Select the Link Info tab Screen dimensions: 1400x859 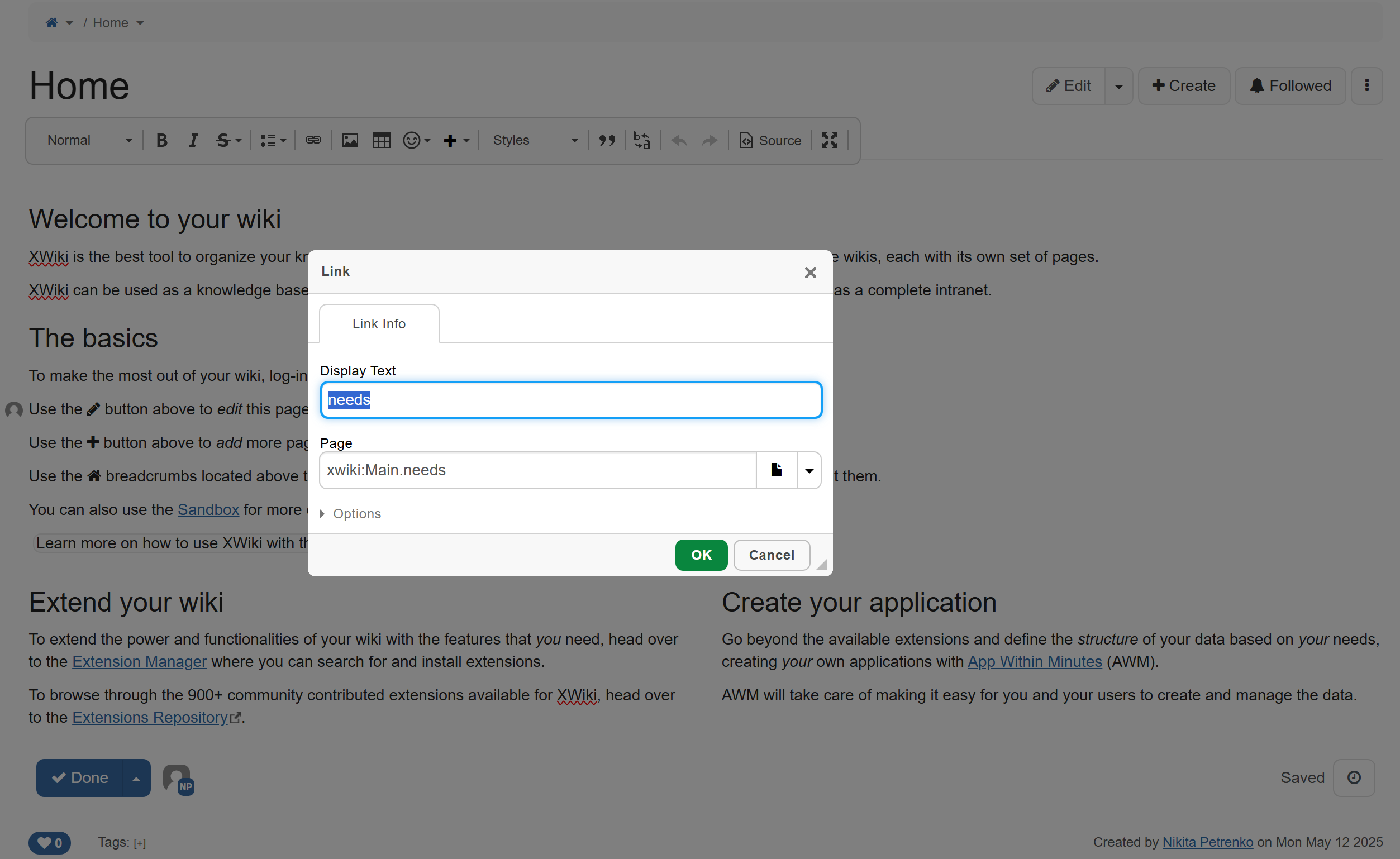379,324
